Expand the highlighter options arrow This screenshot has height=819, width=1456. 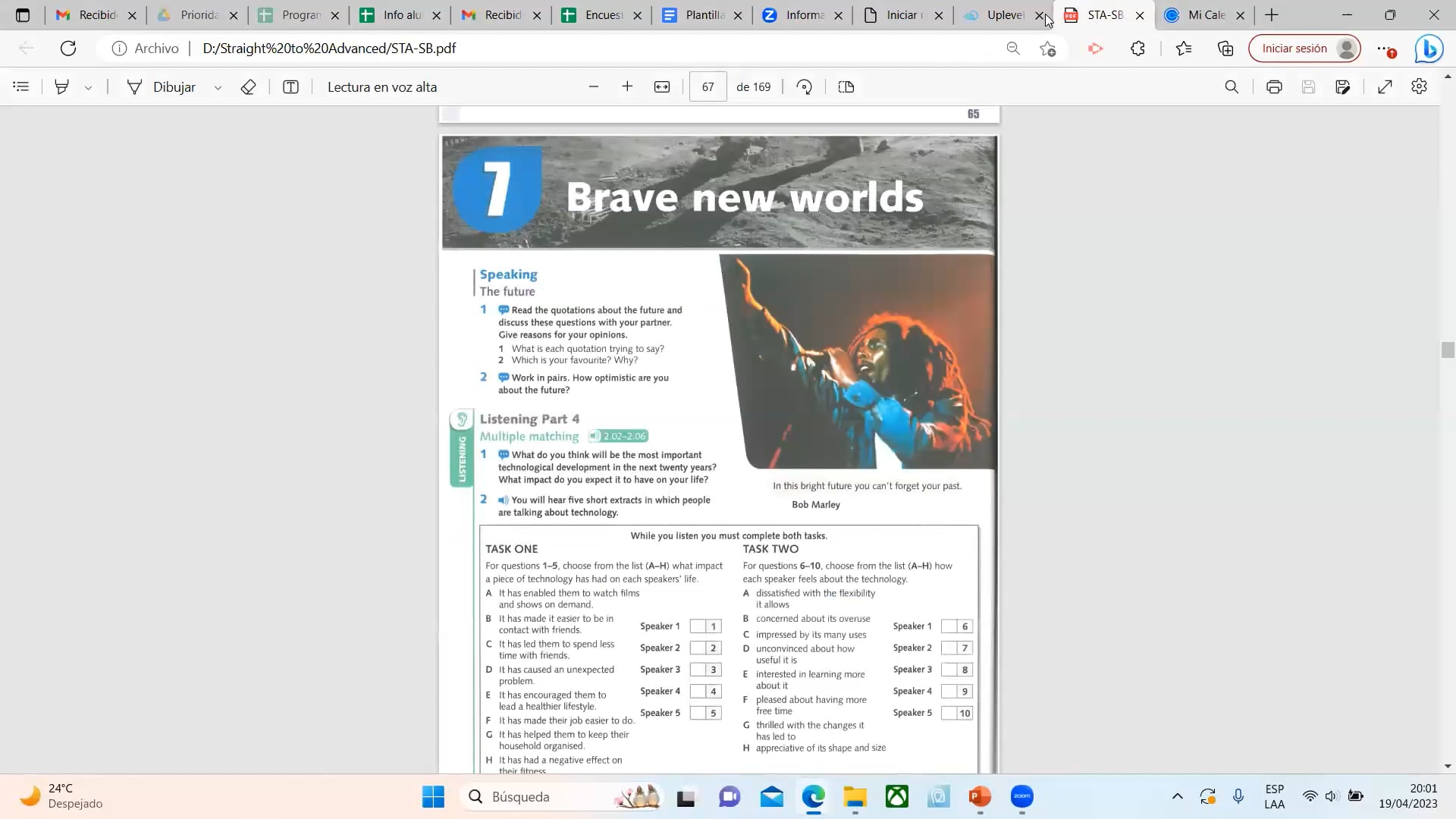[89, 88]
